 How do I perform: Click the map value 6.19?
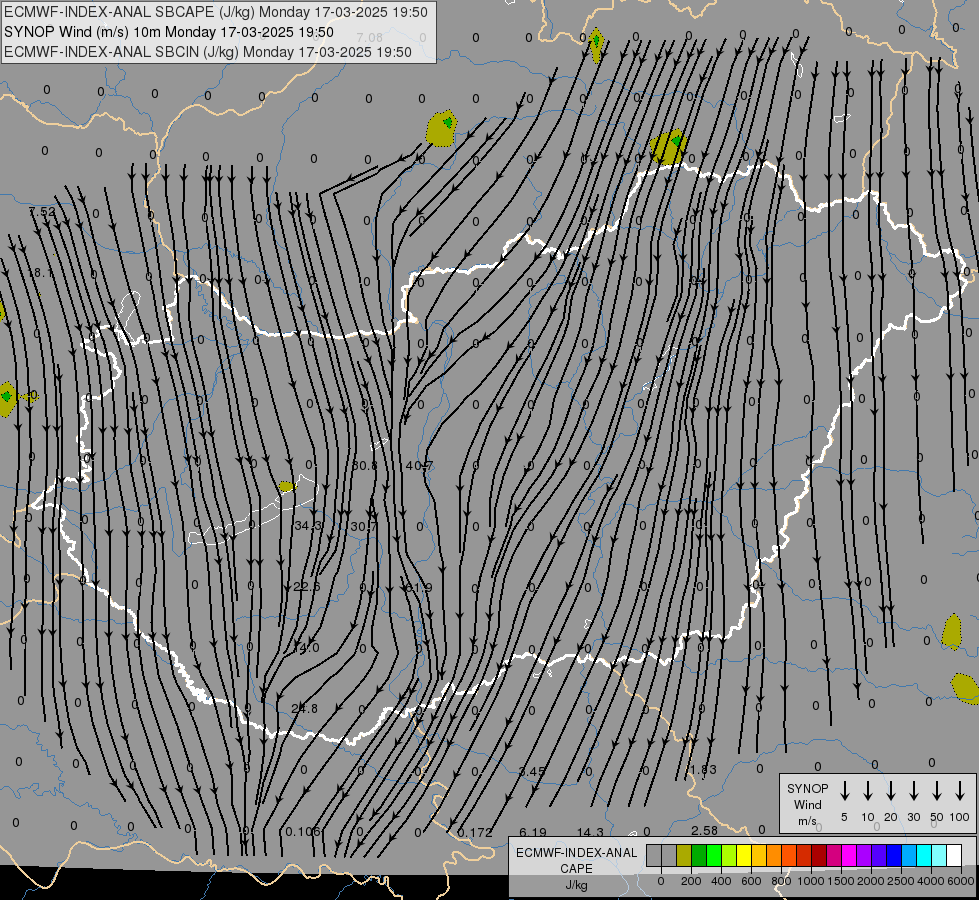coord(533,832)
